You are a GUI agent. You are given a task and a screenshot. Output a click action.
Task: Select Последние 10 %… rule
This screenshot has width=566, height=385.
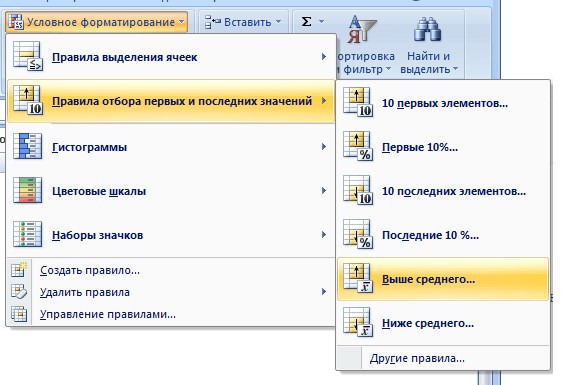443,235
